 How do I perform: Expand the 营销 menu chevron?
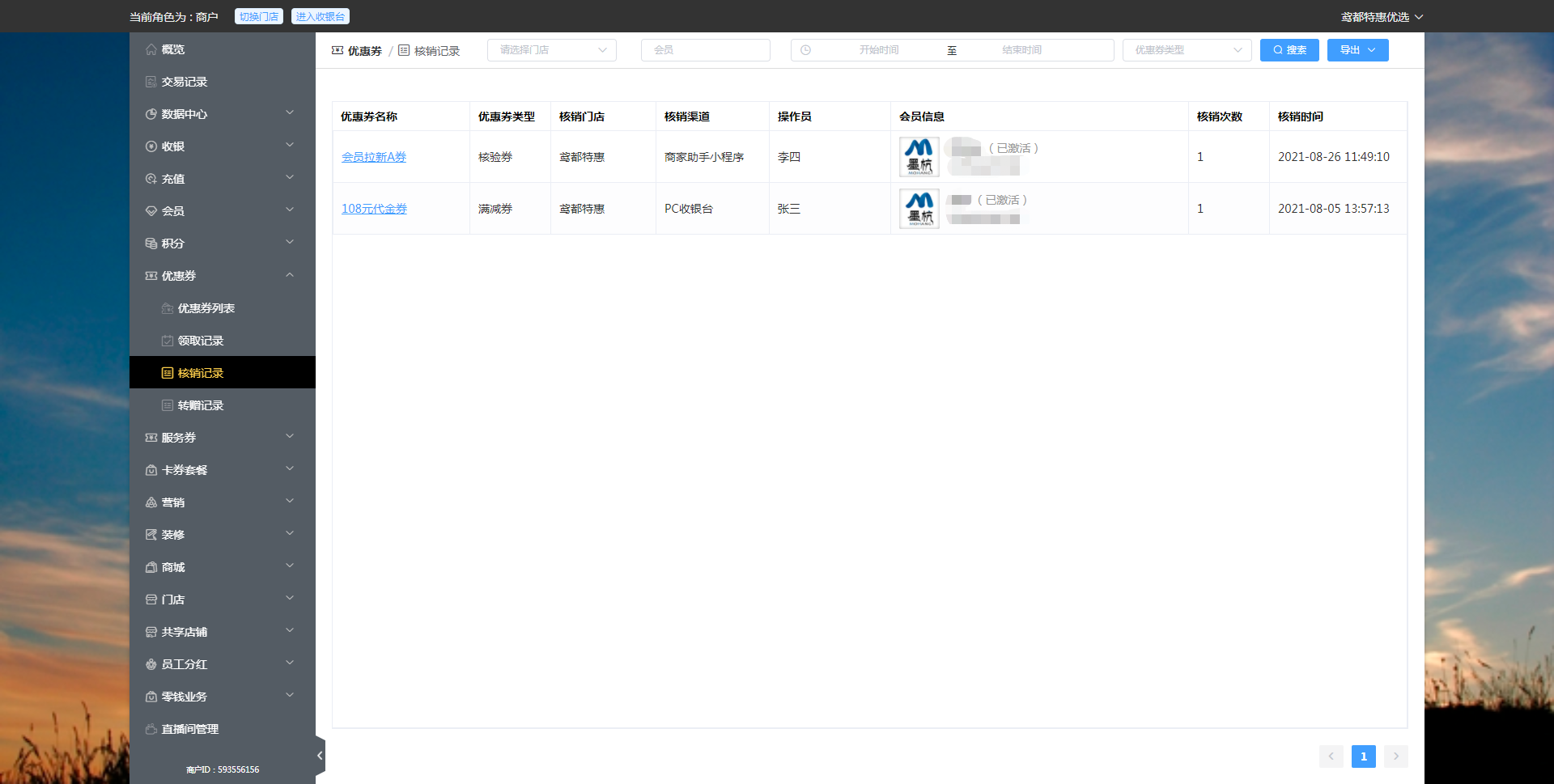(x=290, y=502)
